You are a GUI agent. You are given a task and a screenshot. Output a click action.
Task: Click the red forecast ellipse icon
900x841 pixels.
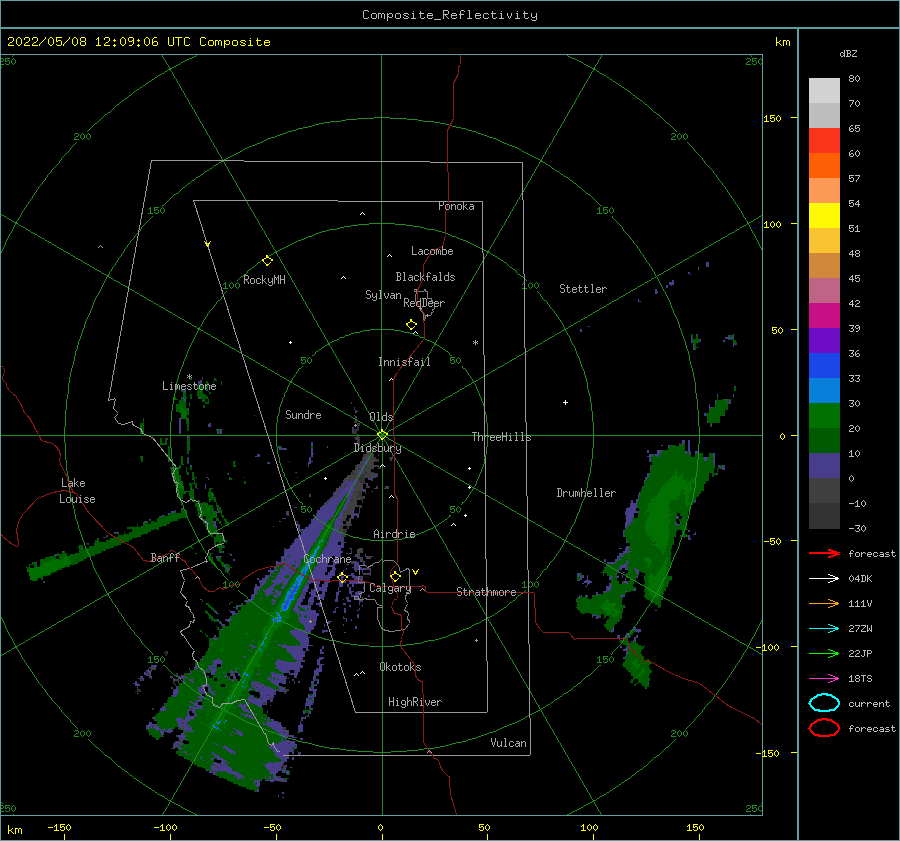[824, 728]
